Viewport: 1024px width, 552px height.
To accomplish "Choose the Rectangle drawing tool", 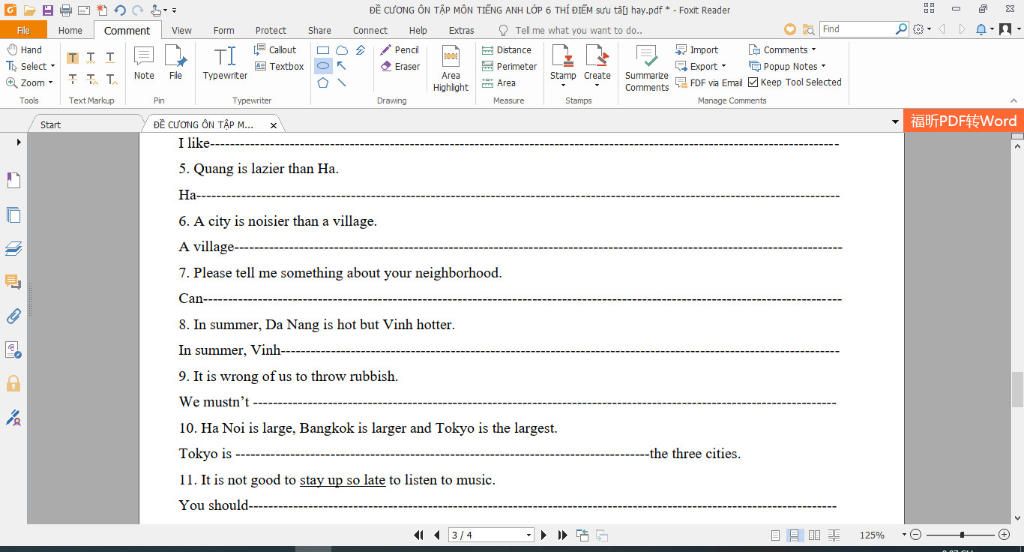I will (323, 50).
